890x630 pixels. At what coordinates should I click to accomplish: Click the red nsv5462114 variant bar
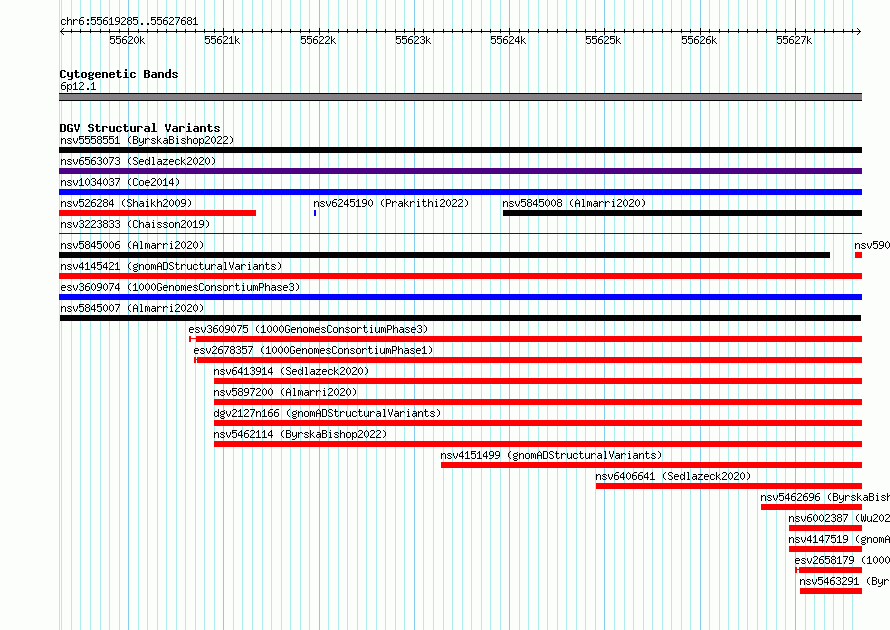click(538, 444)
